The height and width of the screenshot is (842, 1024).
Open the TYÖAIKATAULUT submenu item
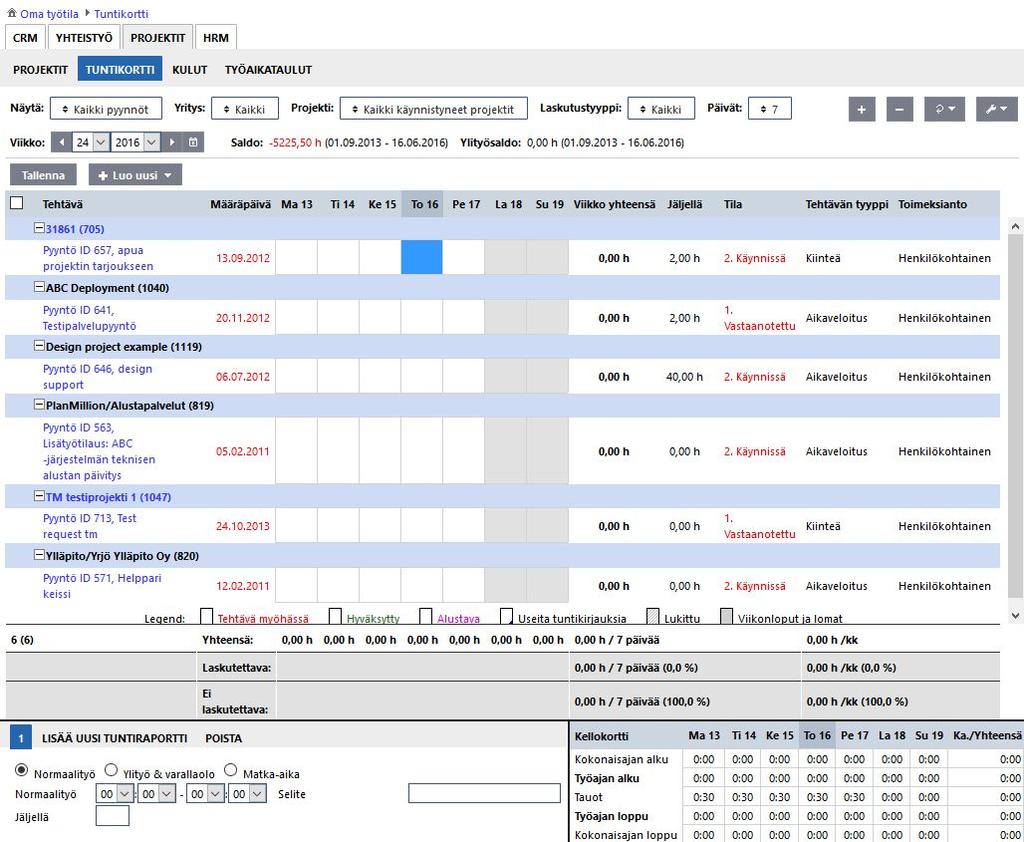pyautogui.click(x=268, y=70)
